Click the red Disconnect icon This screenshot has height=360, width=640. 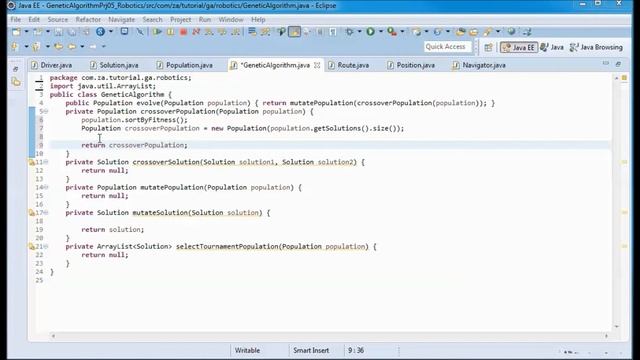[196, 32]
